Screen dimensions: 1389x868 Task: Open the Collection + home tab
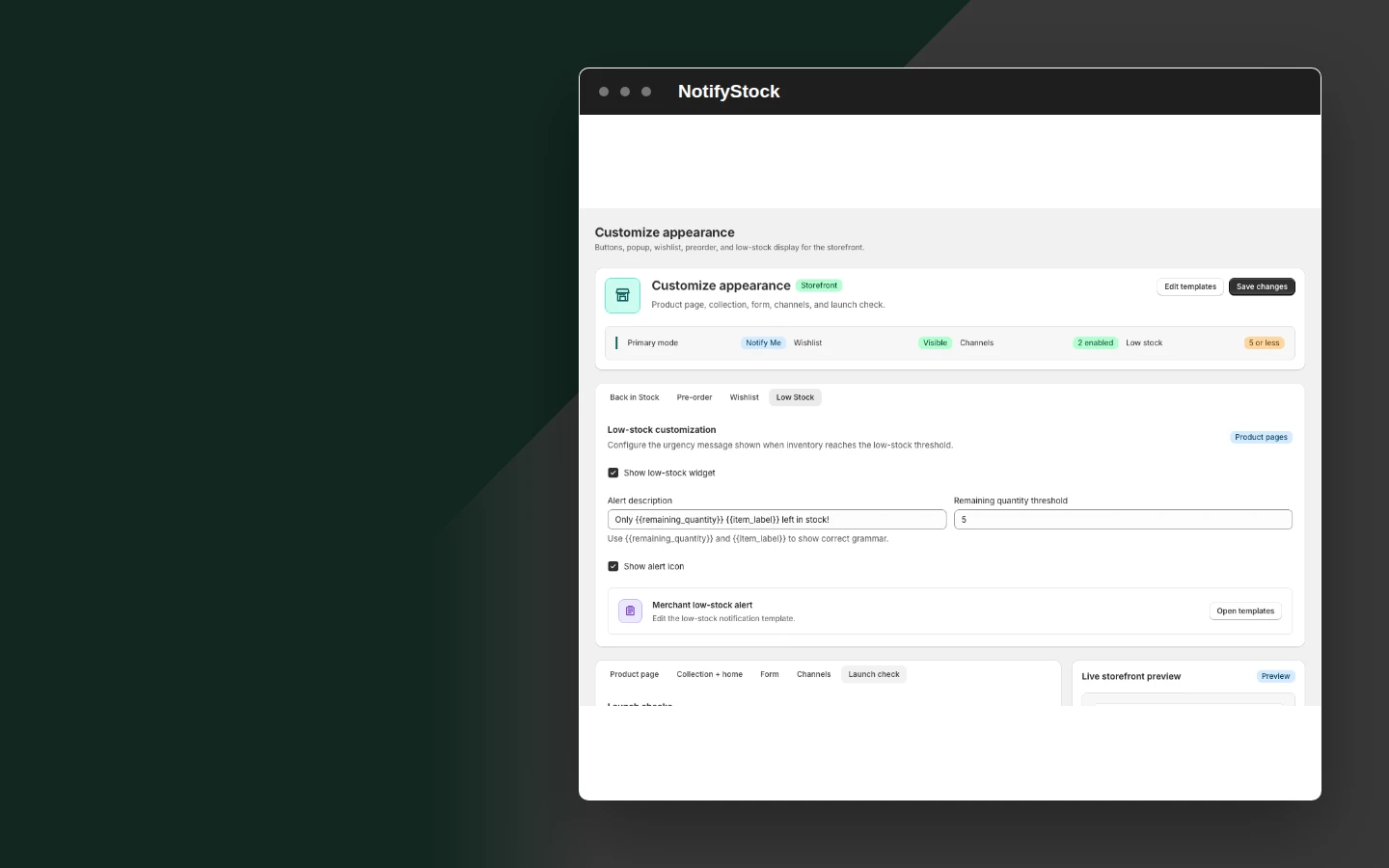click(709, 674)
